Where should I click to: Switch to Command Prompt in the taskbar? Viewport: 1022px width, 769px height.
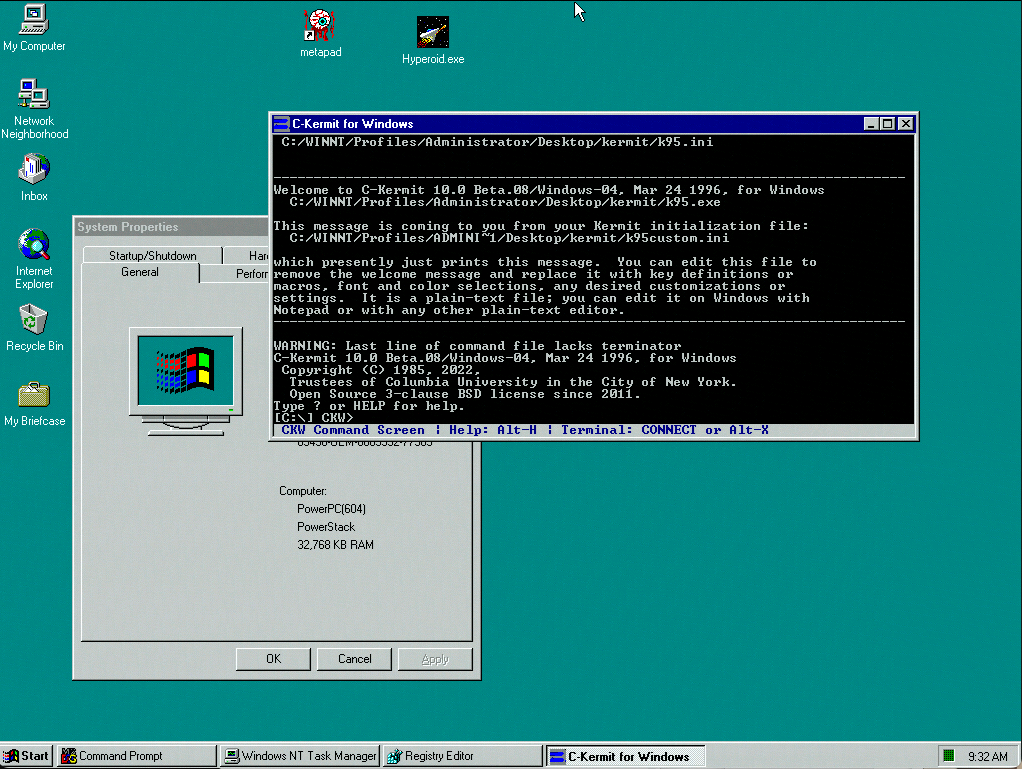[x=136, y=756]
